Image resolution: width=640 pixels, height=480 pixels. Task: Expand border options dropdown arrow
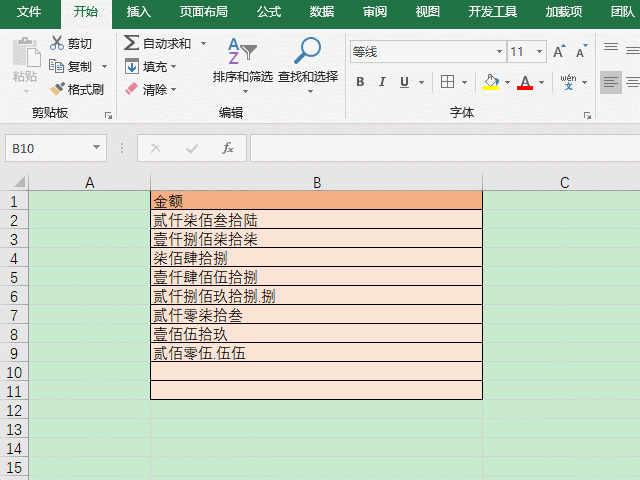464,82
